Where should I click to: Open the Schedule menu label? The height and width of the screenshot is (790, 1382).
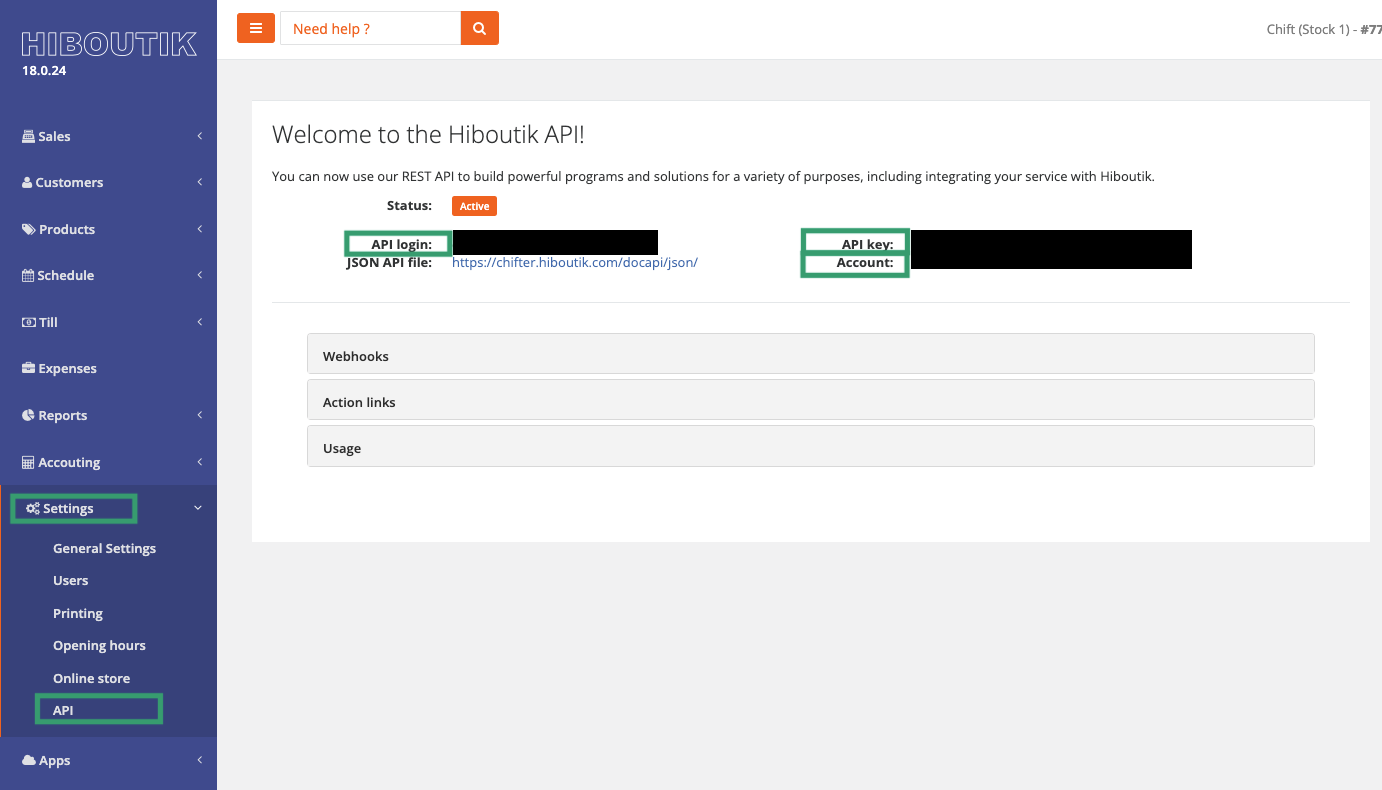tap(66, 275)
